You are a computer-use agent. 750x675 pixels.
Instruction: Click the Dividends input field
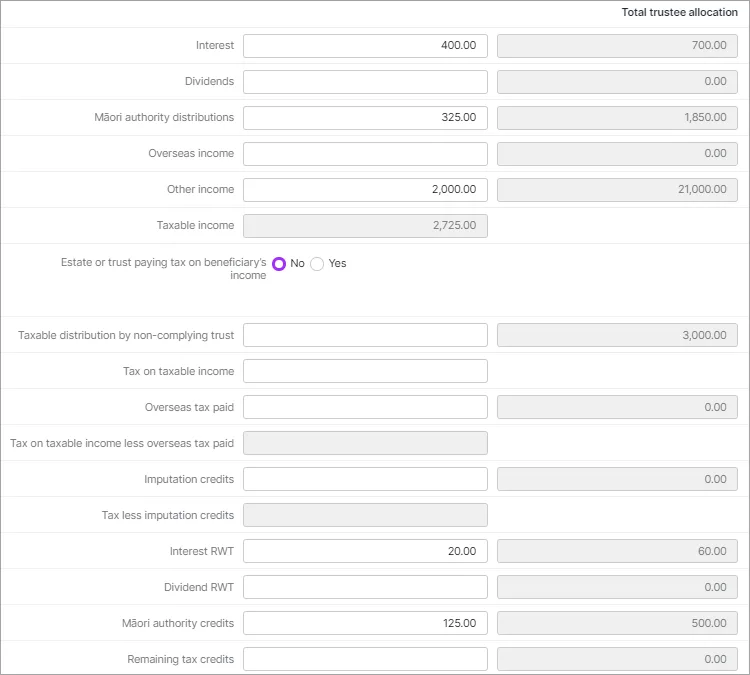coord(365,82)
